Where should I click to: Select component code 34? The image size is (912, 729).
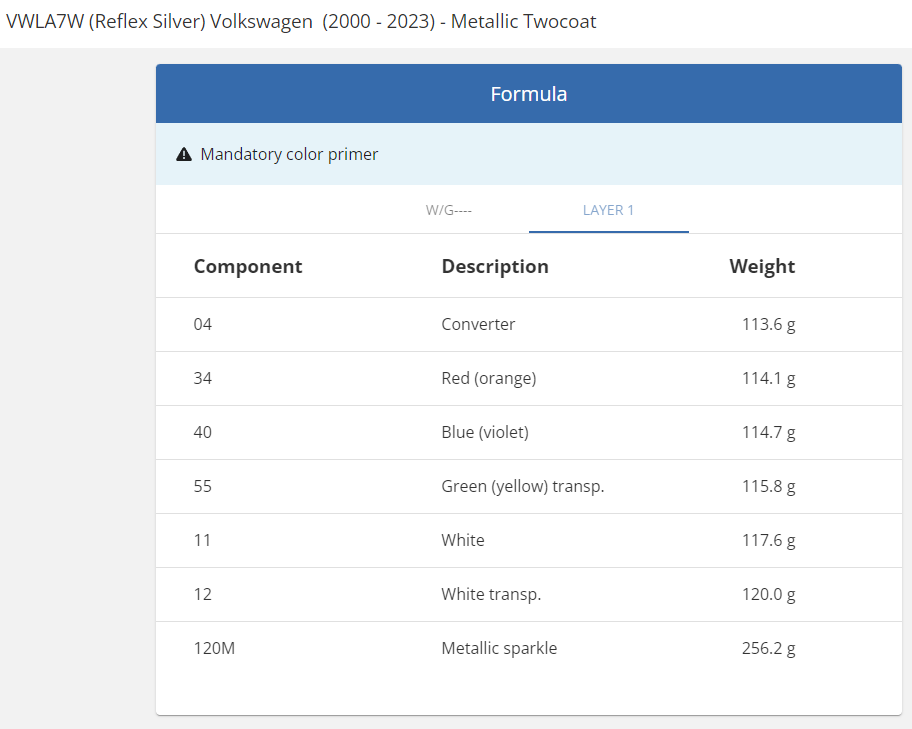tap(202, 378)
